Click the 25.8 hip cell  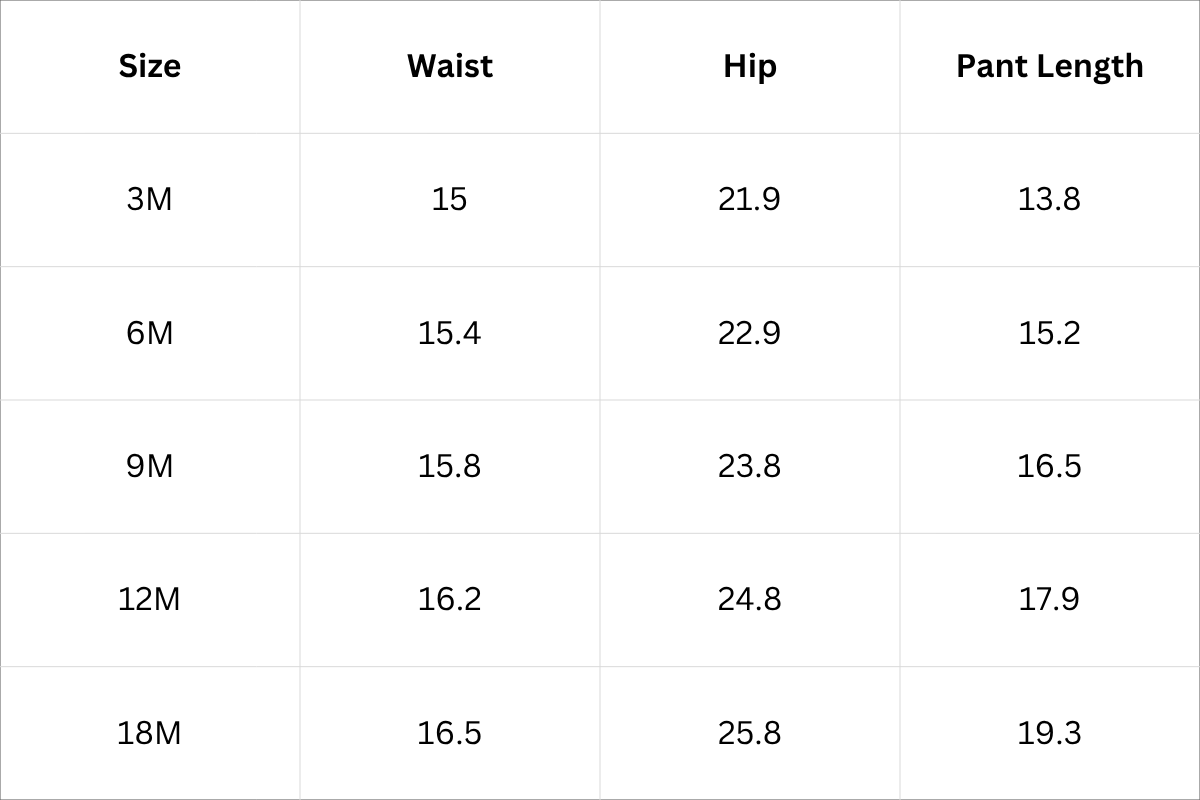pyautogui.click(x=749, y=733)
